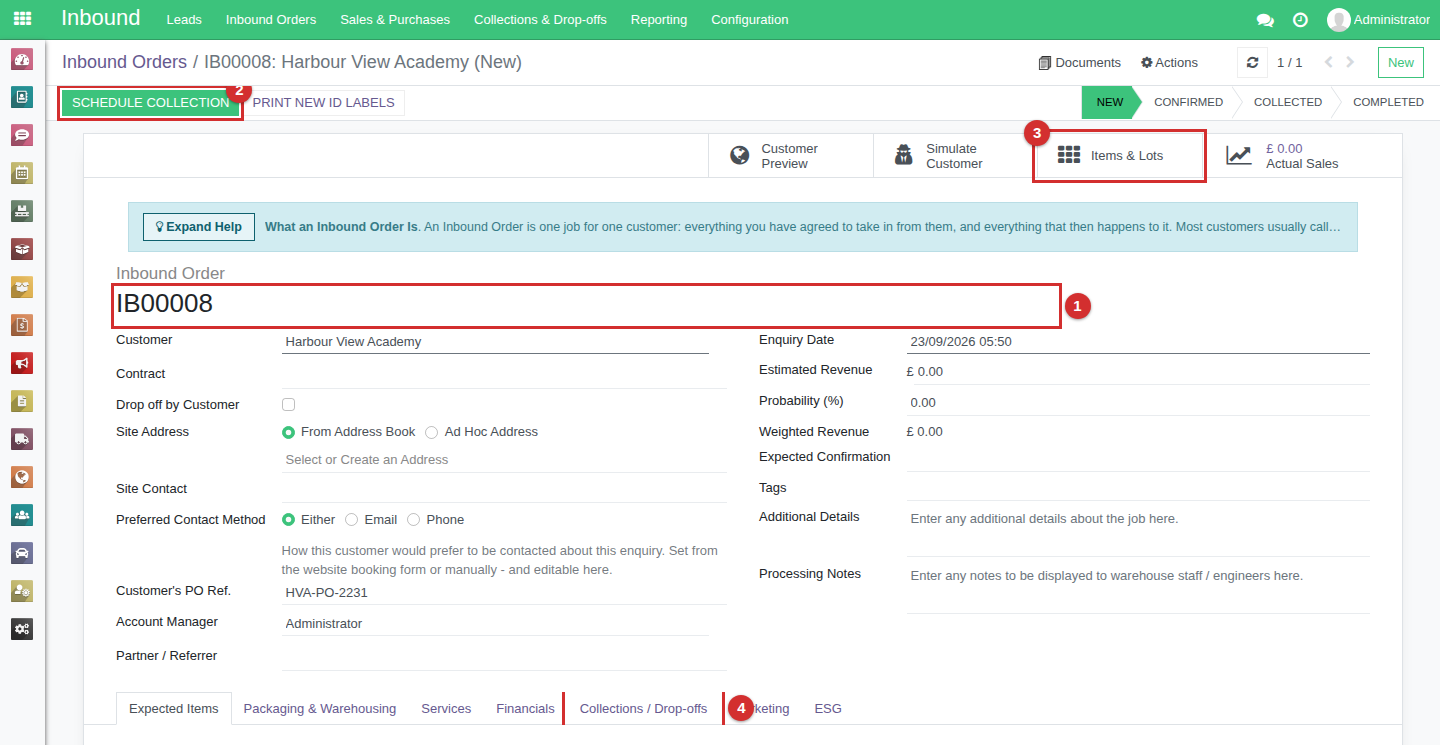Image resolution: width=1440 pixels, height=745 pixels.
Task: Open the closed box sidebar icon
Action: pos(22,249)
